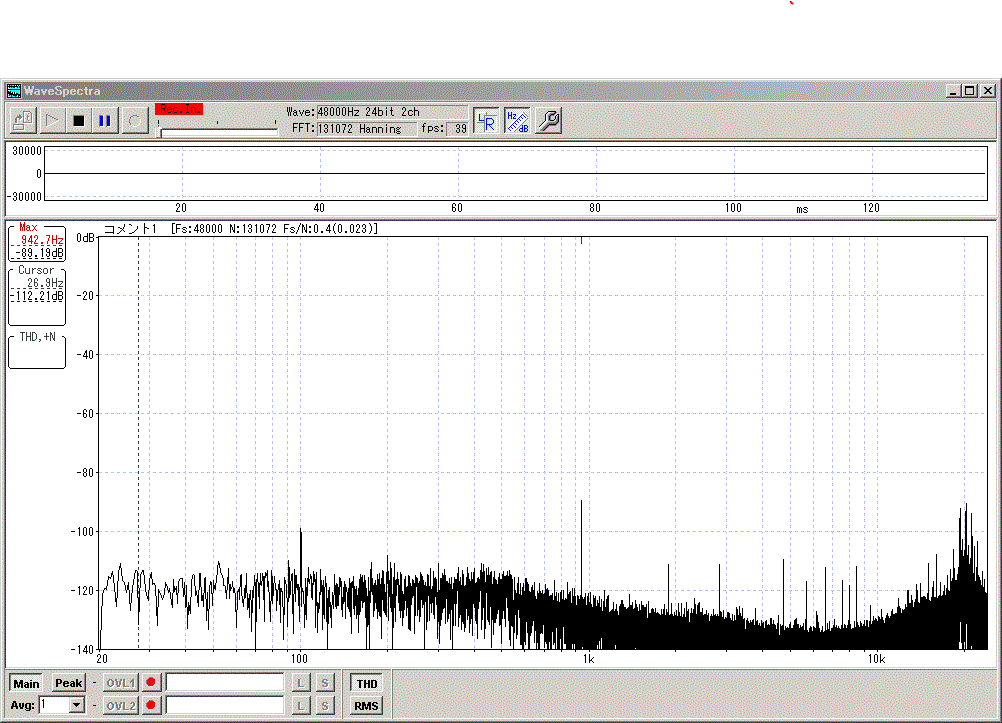Viewport: 1002px width, 723px height.
Task: Toggle the OVL2 overlay button
Action: click(x=120, y=706)
